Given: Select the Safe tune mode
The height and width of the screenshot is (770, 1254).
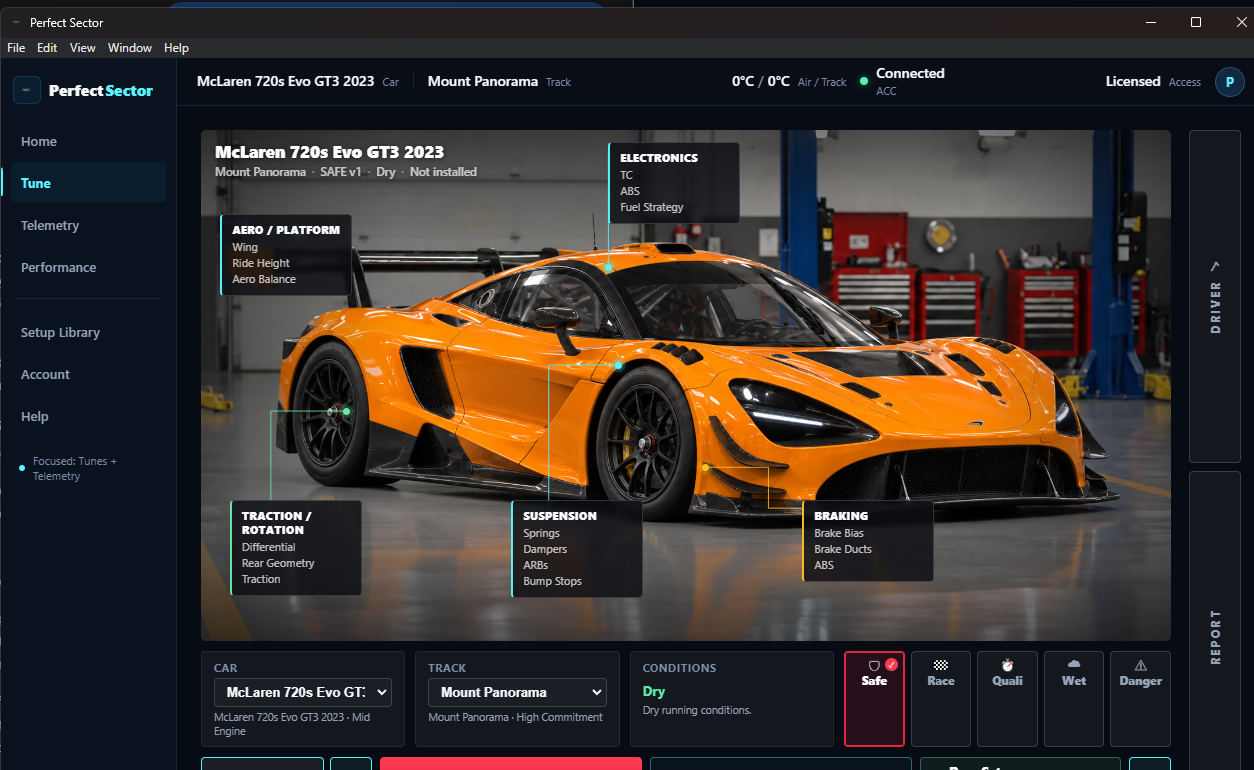Looking at the screenshot, I should (874, 699).
